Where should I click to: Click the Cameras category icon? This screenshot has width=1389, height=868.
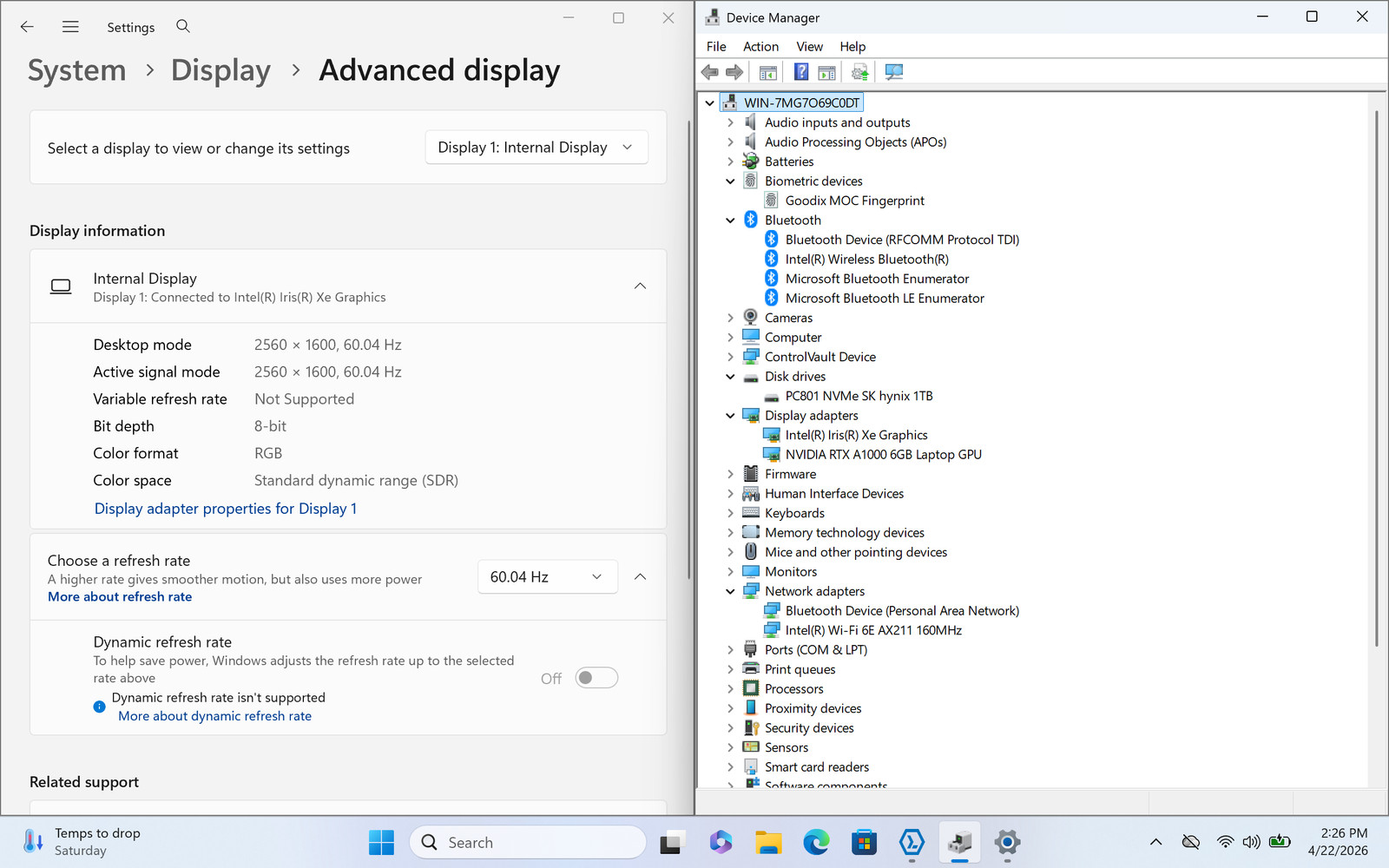coord(751,318)
